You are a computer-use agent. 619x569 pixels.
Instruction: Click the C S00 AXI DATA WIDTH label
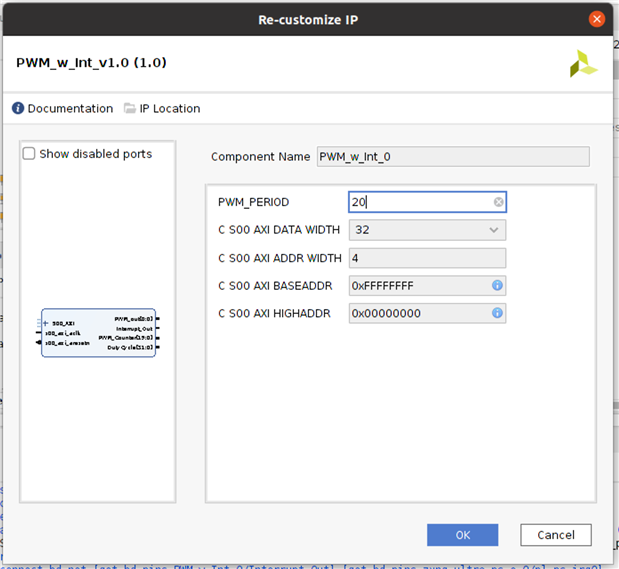click(279, 230)
